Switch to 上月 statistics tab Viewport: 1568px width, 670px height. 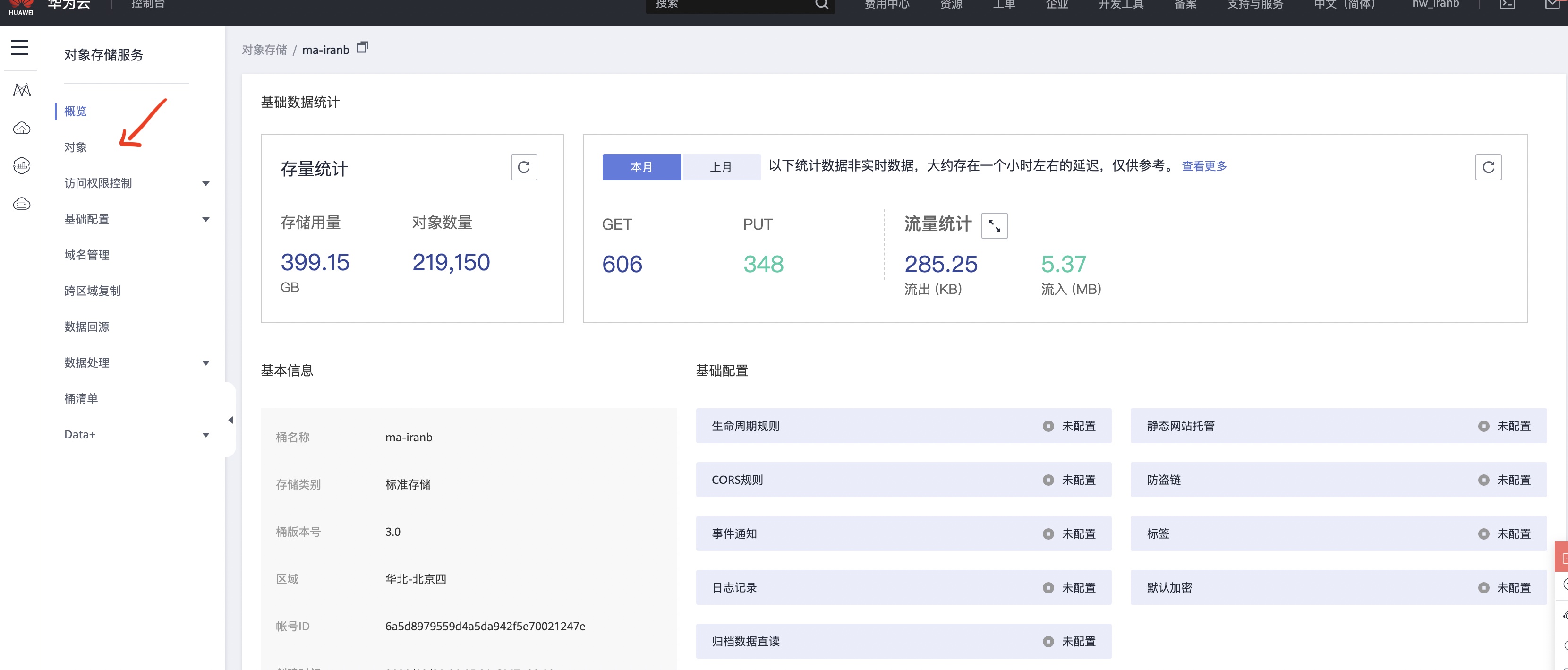click(x=721, y=167)
